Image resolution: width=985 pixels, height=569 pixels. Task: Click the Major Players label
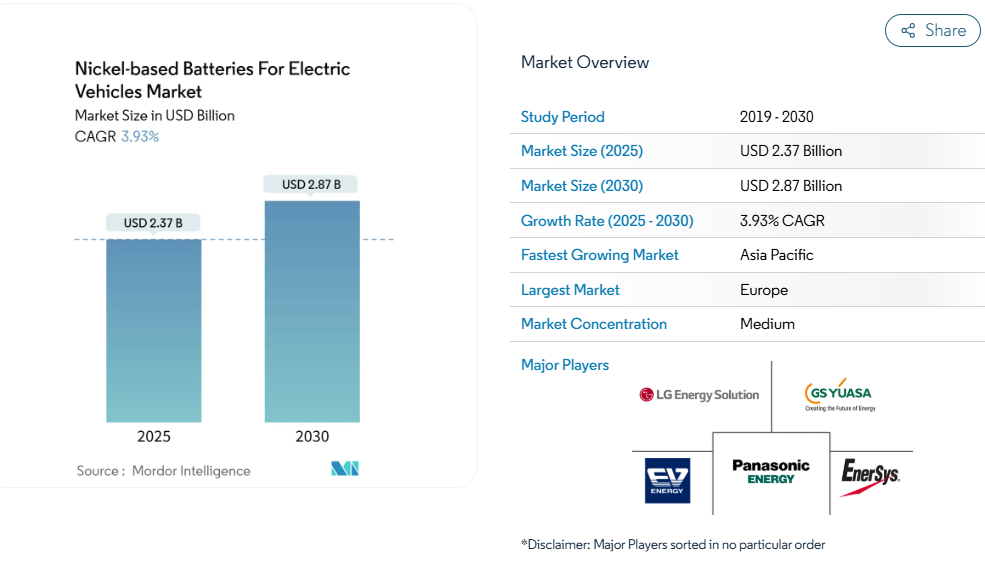[564, 365]
